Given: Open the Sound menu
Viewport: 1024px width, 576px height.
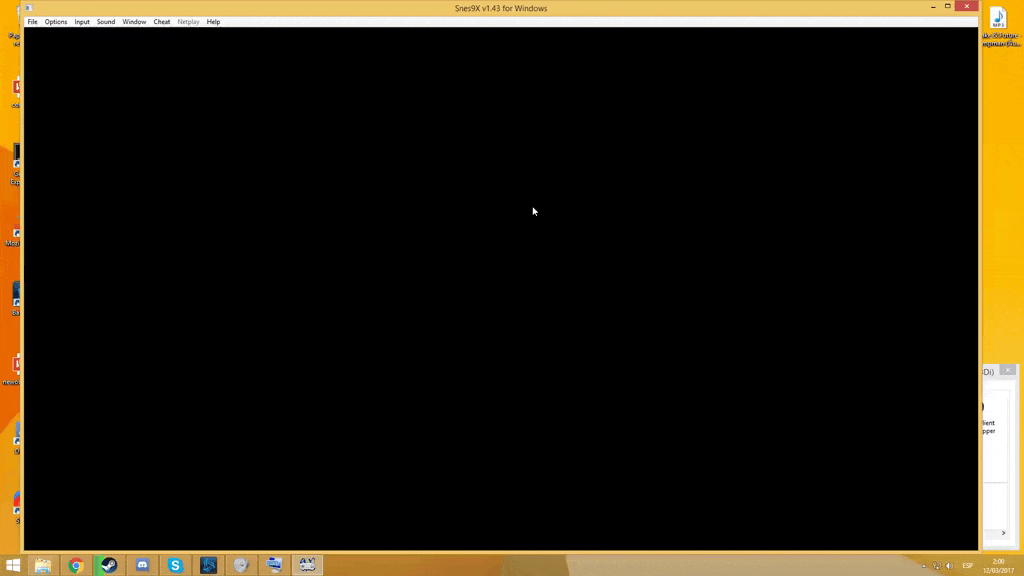Looking at the screenshot, I should pyautogui.click(x=106, y=21).
